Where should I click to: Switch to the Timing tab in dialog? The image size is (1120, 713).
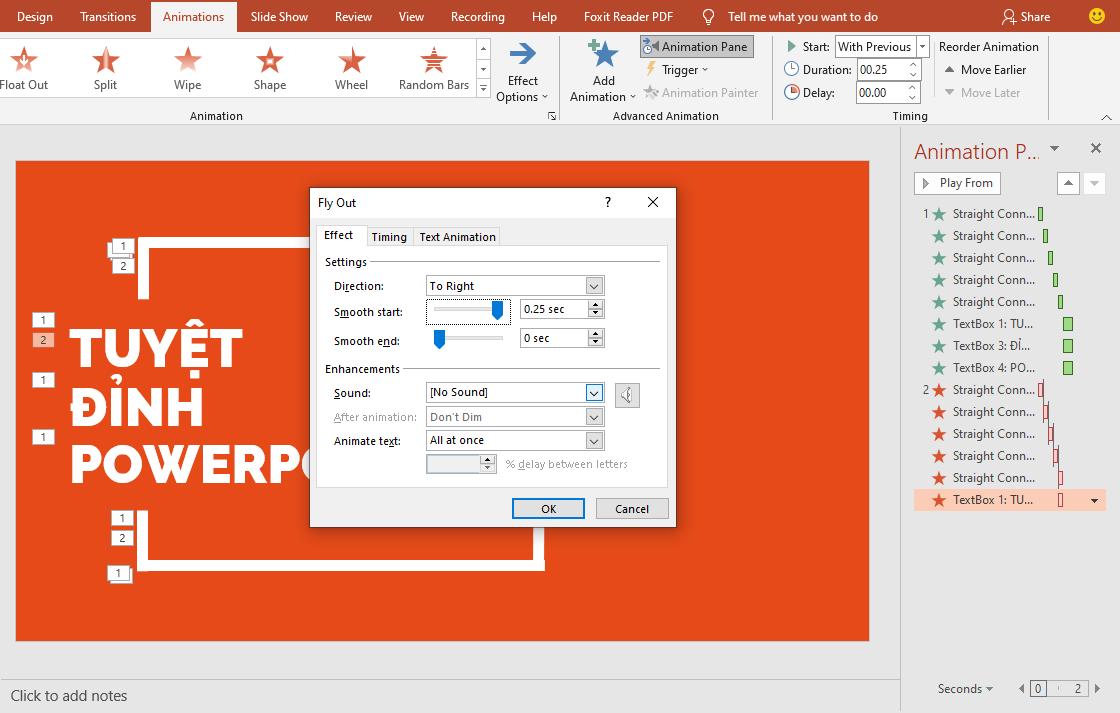[x=389, y=236]
